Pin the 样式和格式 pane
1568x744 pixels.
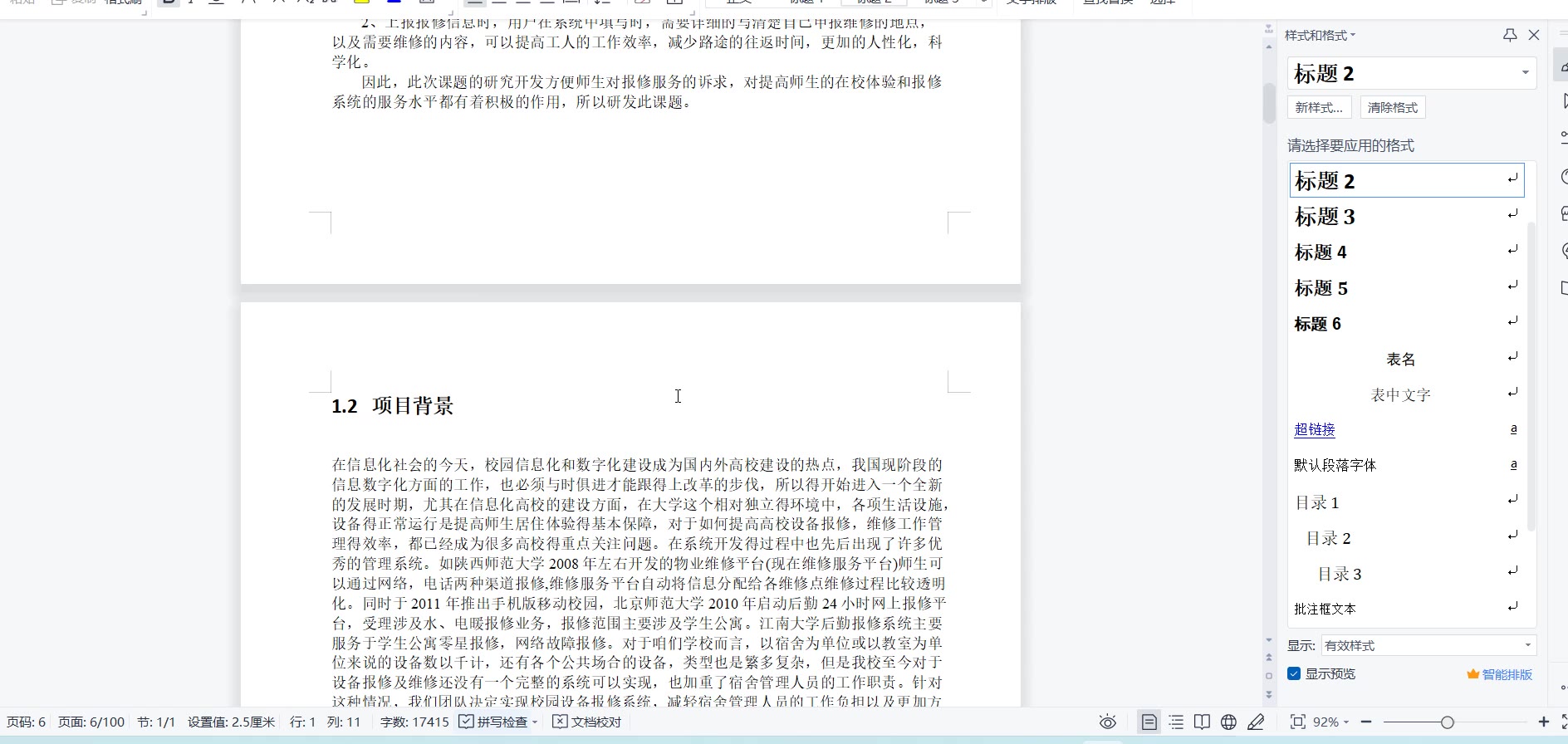click(1510, 35)
